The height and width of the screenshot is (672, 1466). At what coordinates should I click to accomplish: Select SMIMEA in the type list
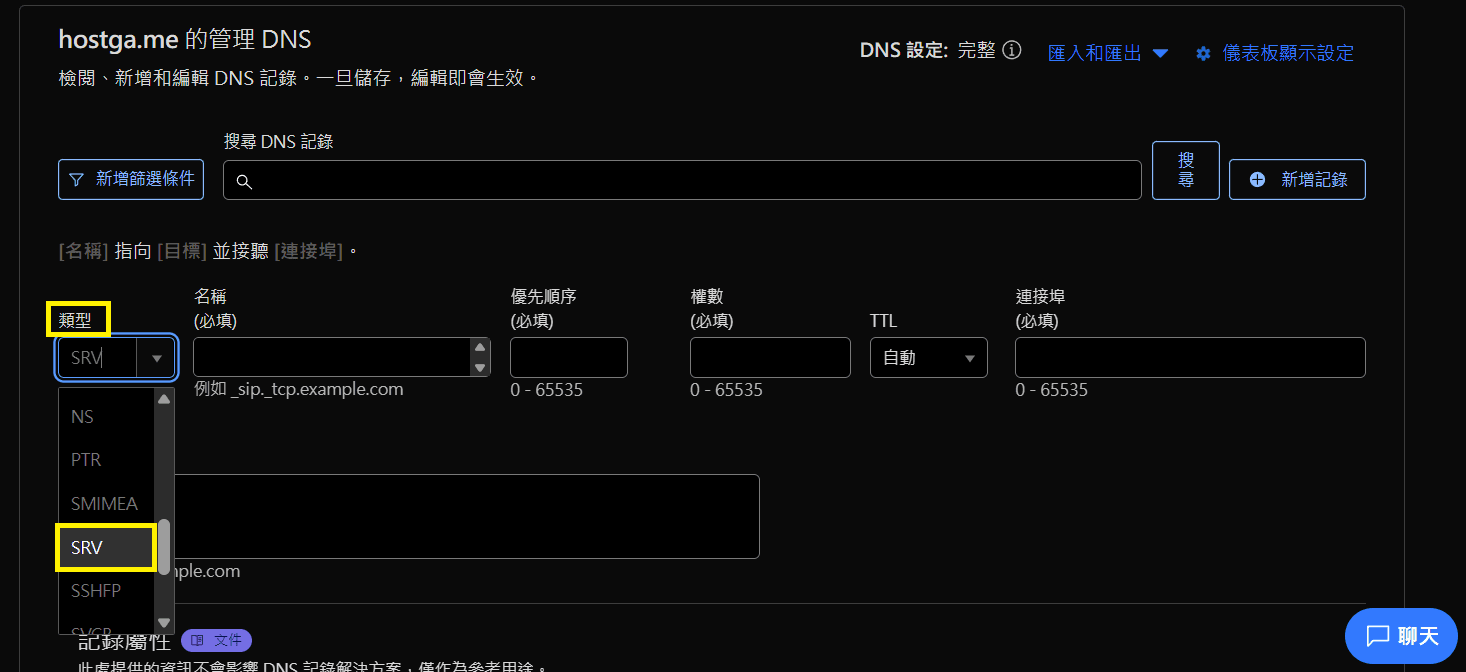[106, 504]
